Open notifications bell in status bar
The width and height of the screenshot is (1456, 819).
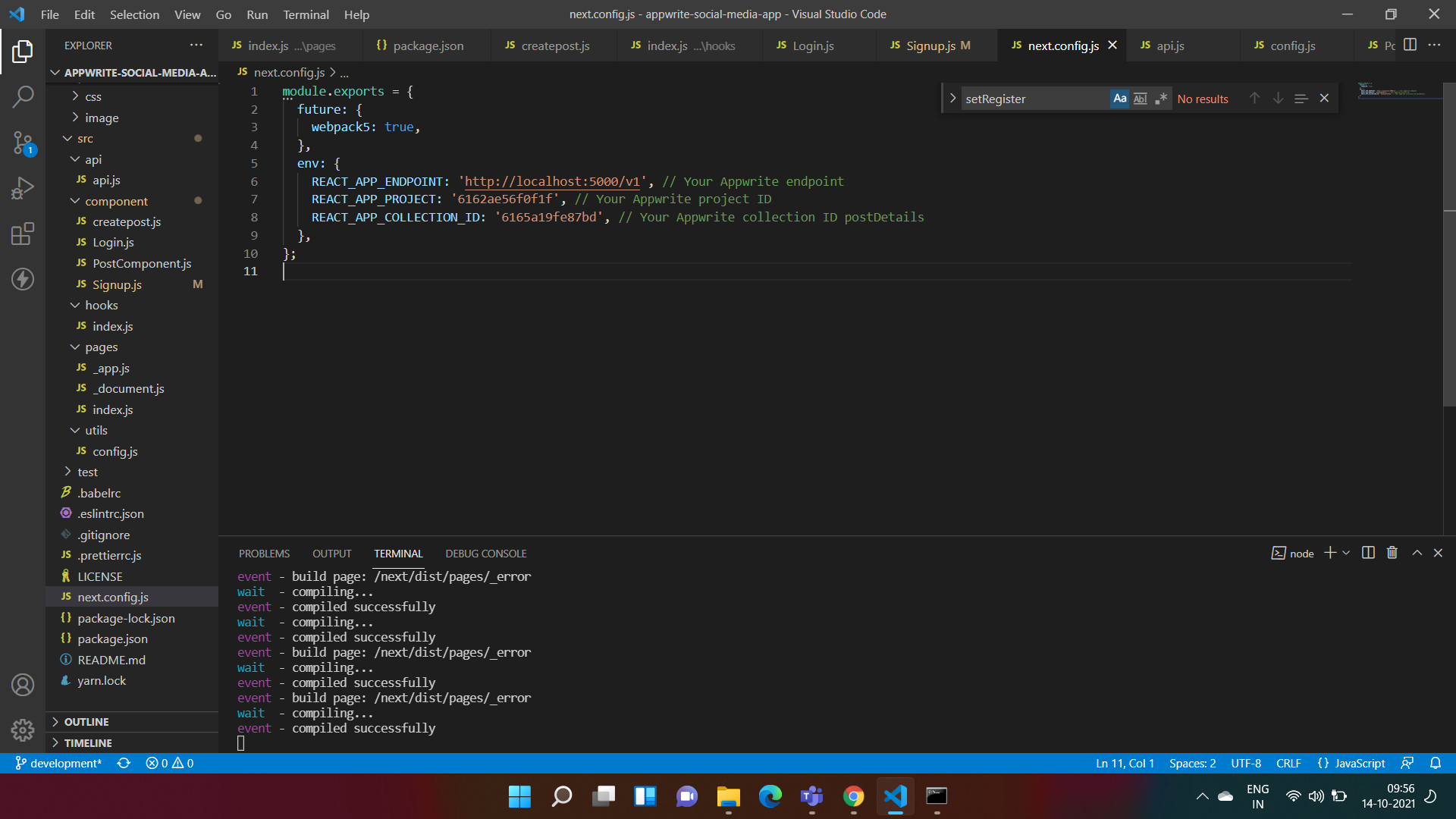tap(1436, 763)
